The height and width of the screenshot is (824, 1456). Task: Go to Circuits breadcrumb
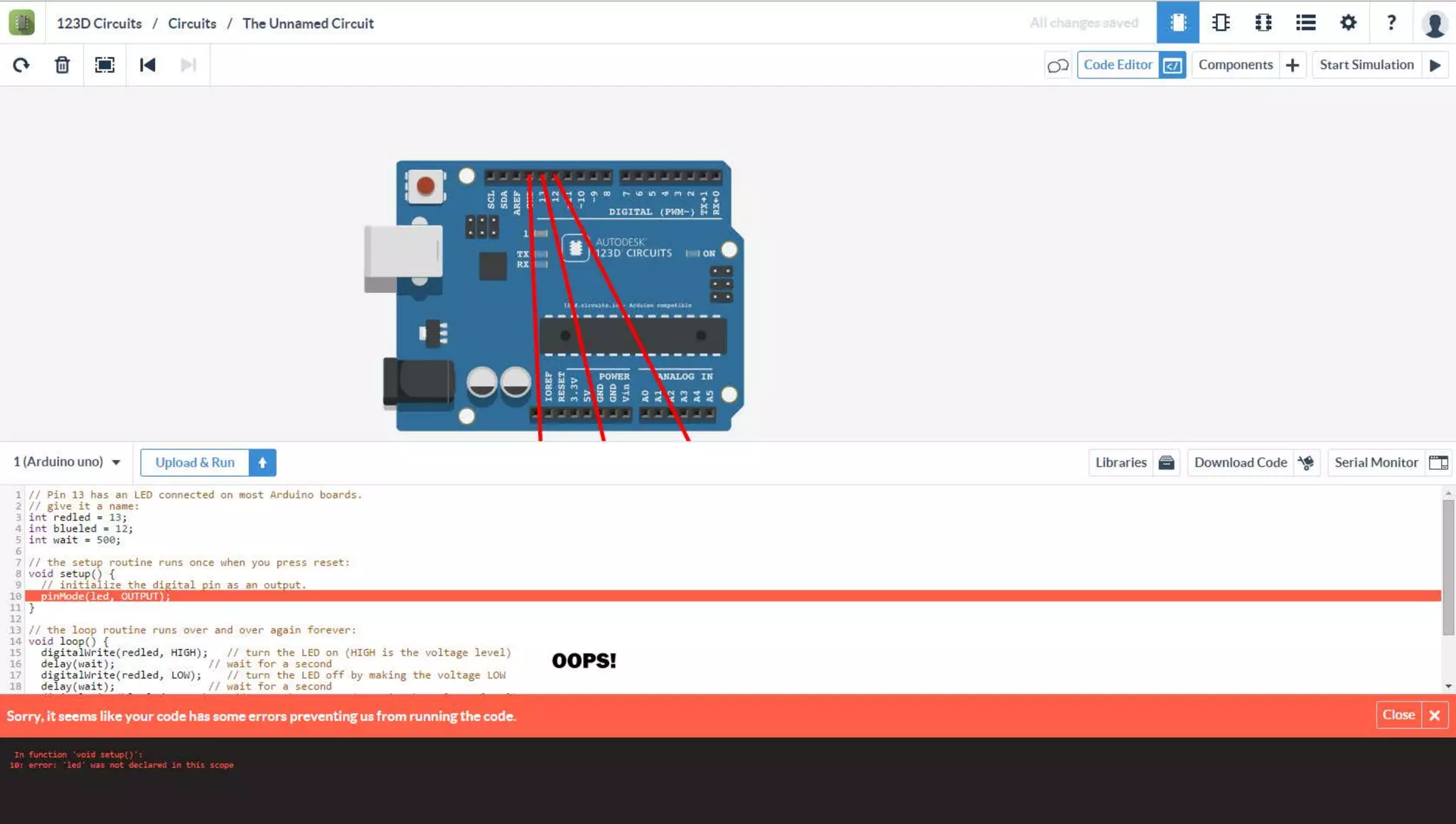pyautogui.click(x=192, y=23)
